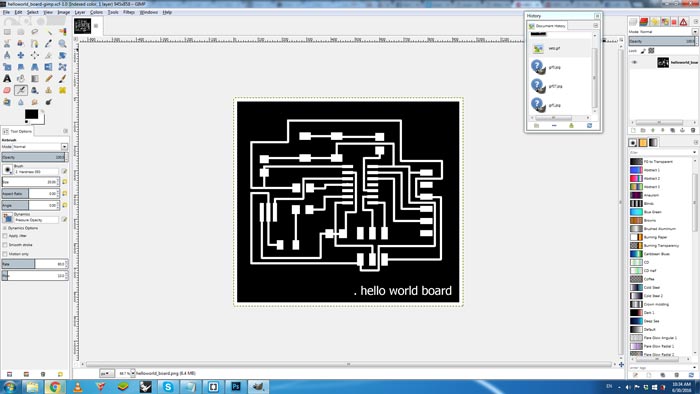
Task: Click Duplicate layer button
Action: 672,130
